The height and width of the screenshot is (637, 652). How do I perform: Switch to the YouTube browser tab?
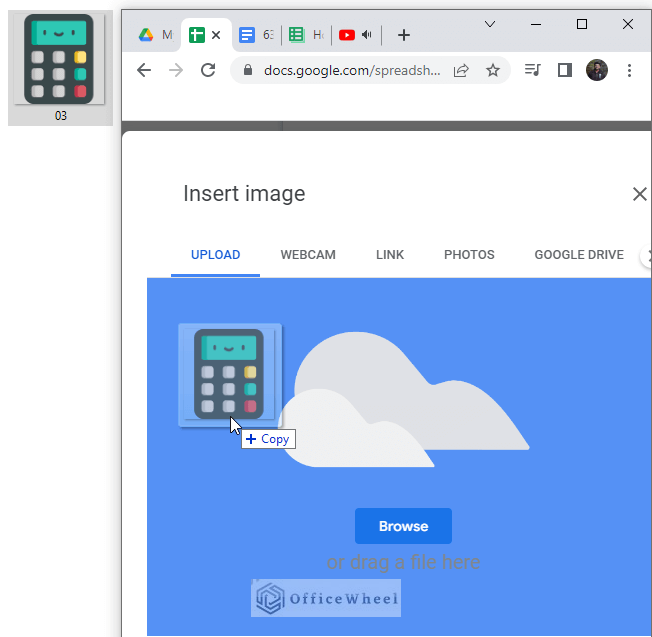[x=354, y=35]
